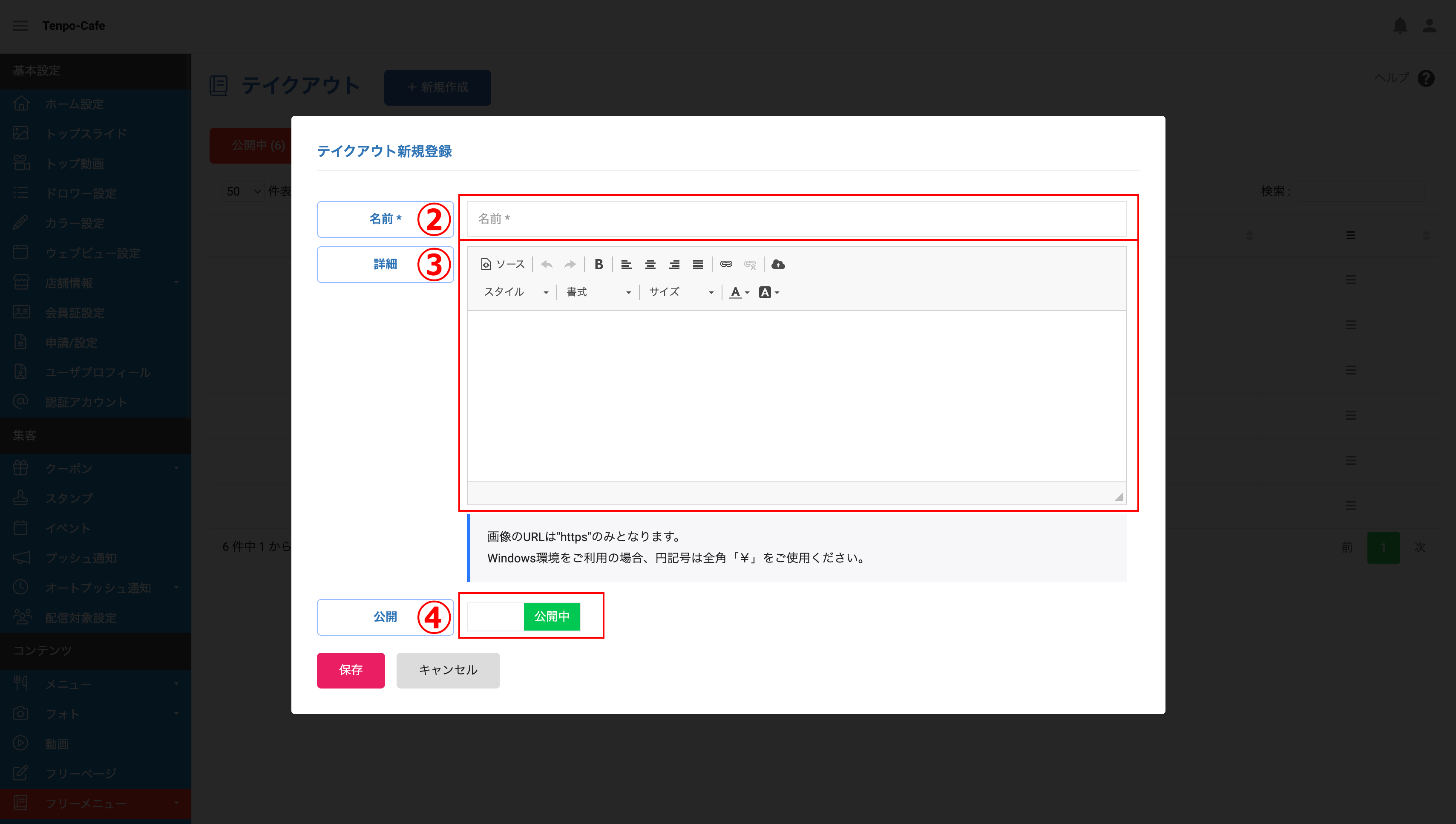Go to pagination page 1
The image size is (1456, 824).
pyautogui.click(x=1383, y=547)
